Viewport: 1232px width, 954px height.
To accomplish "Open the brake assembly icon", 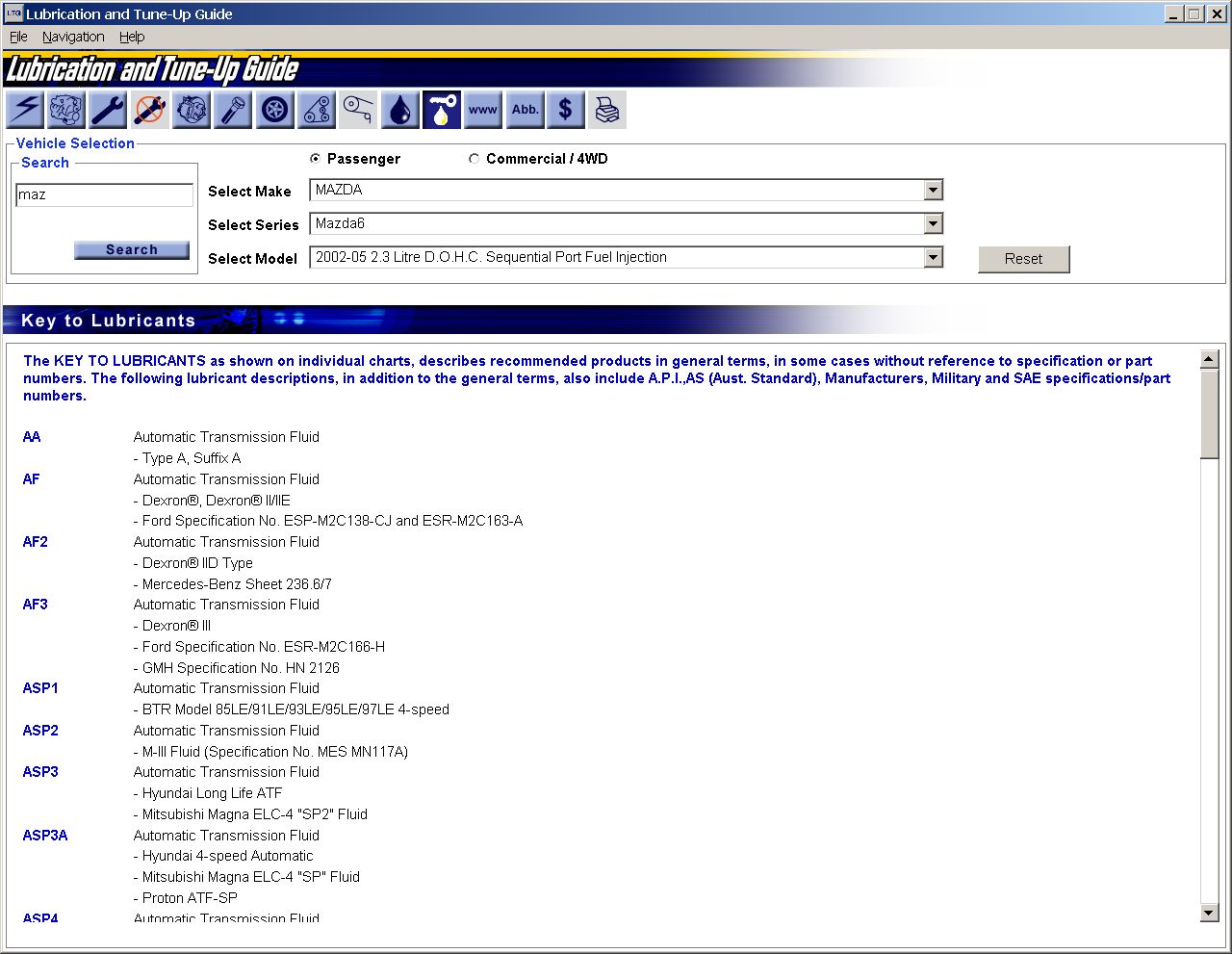I will click(x=192, y=110).
